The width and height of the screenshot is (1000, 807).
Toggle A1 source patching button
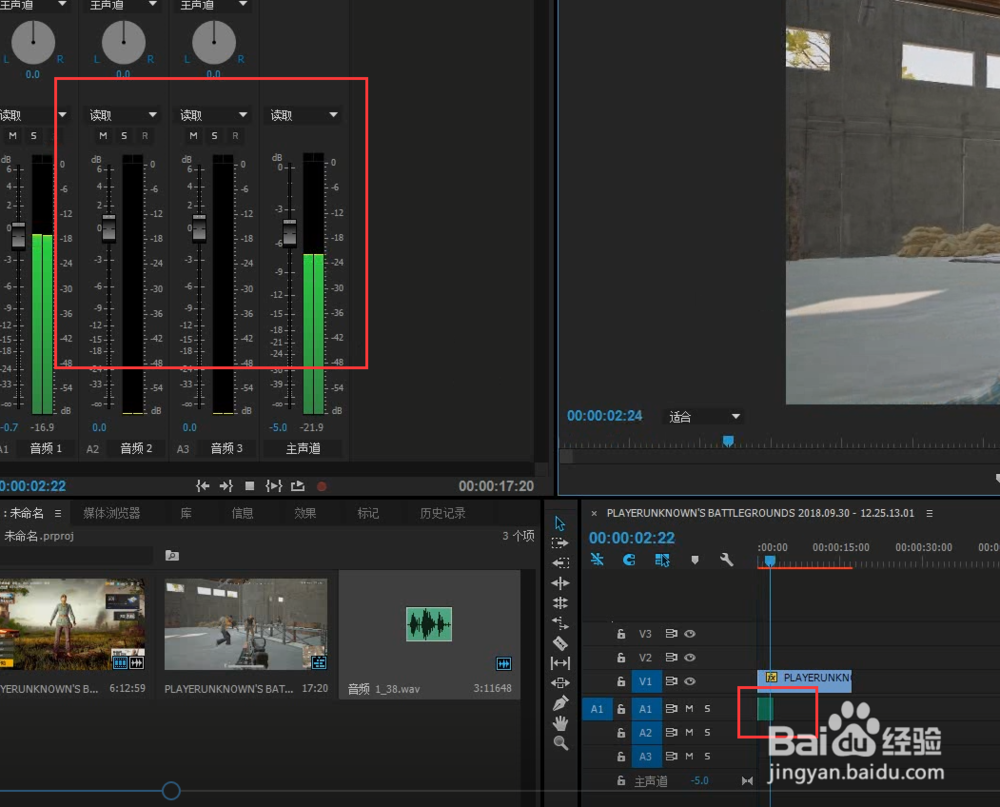pyautogui.click(x=597, y=709)
